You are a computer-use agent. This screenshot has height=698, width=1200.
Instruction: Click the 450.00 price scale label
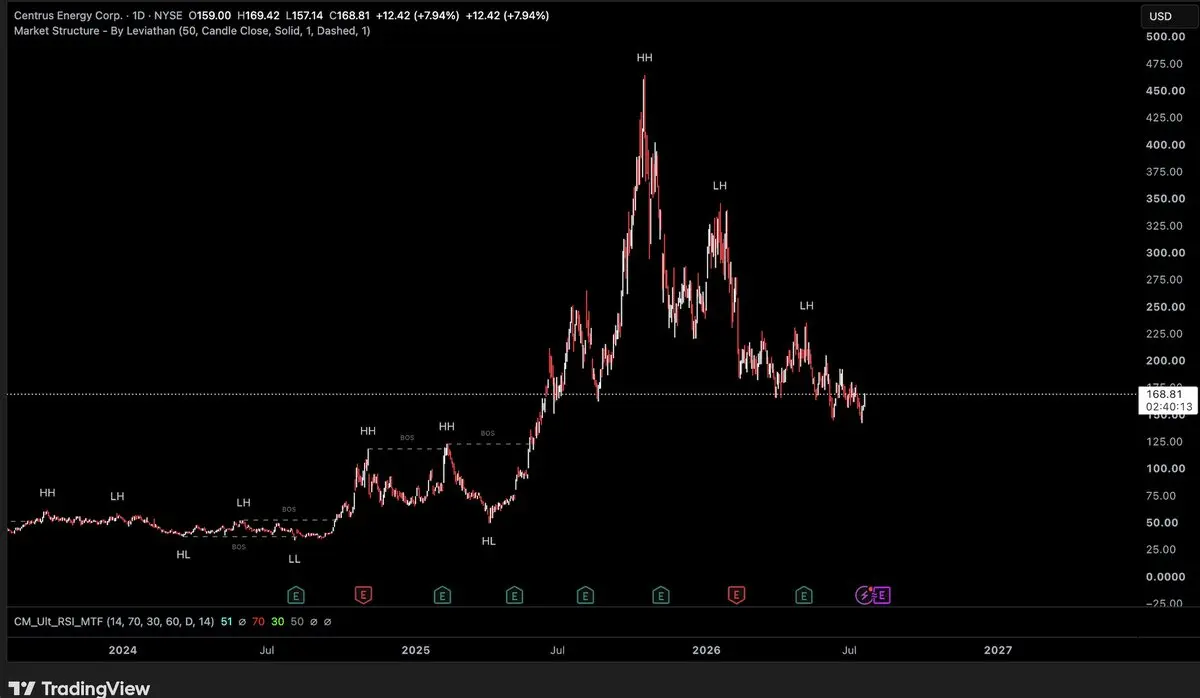[x=1165, y=91]
